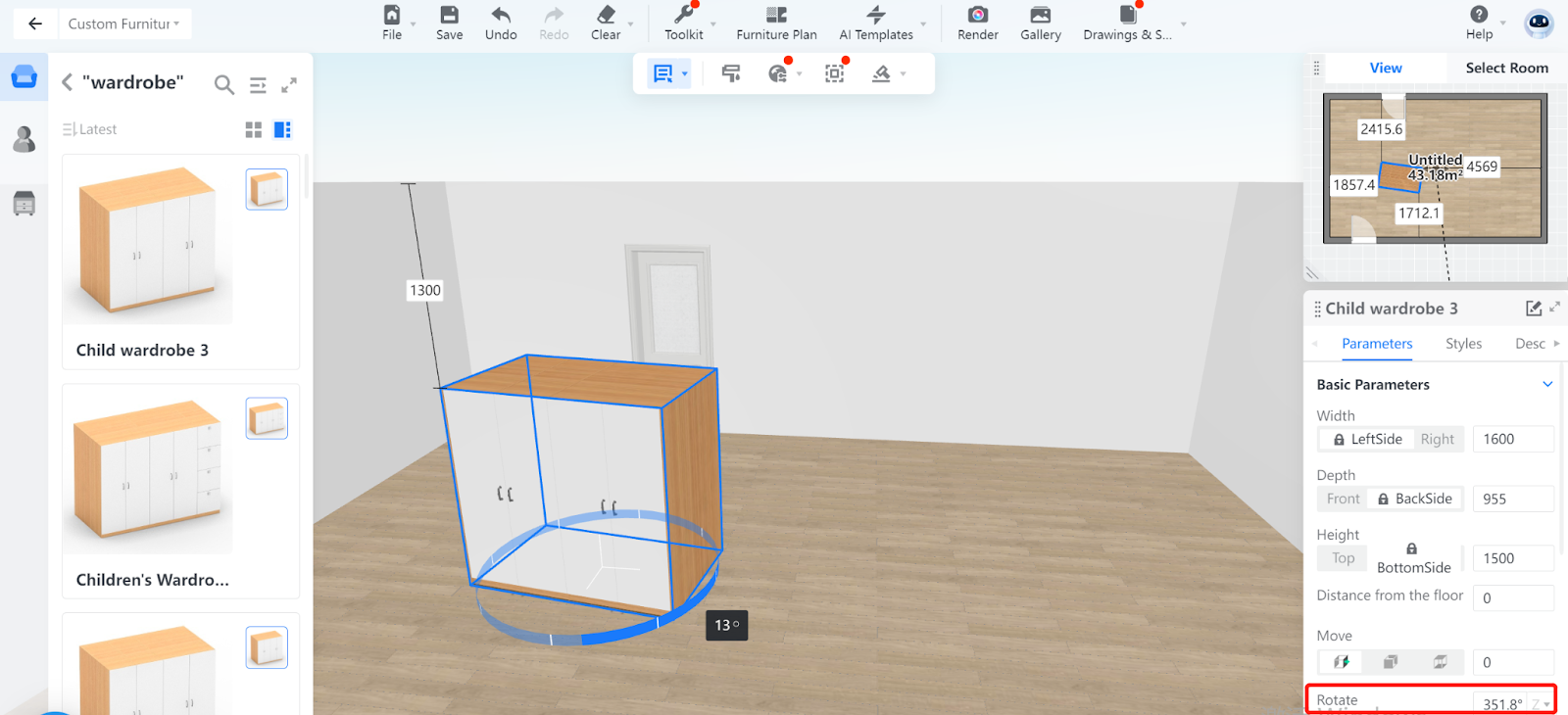Open the Custom Furniture dropdown
The image size is (1568, 715).
[123, 24]
